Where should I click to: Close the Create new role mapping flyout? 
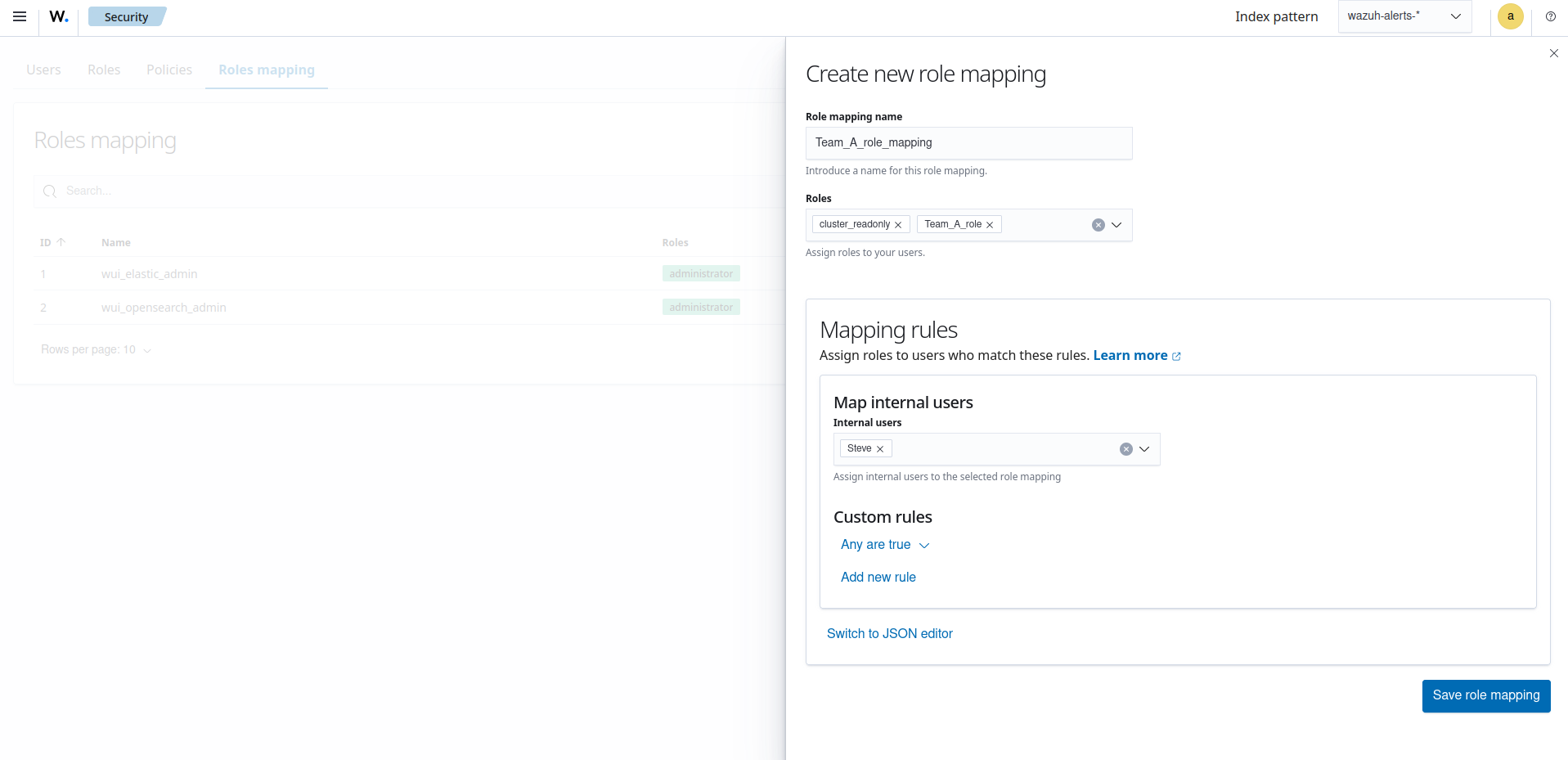[1553, 53]
